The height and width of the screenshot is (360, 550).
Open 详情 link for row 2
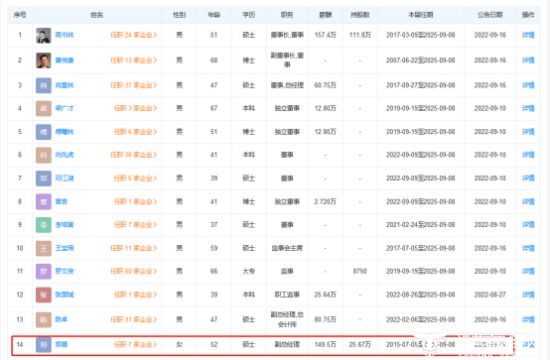pyautogui.click(x=528, y=60)
